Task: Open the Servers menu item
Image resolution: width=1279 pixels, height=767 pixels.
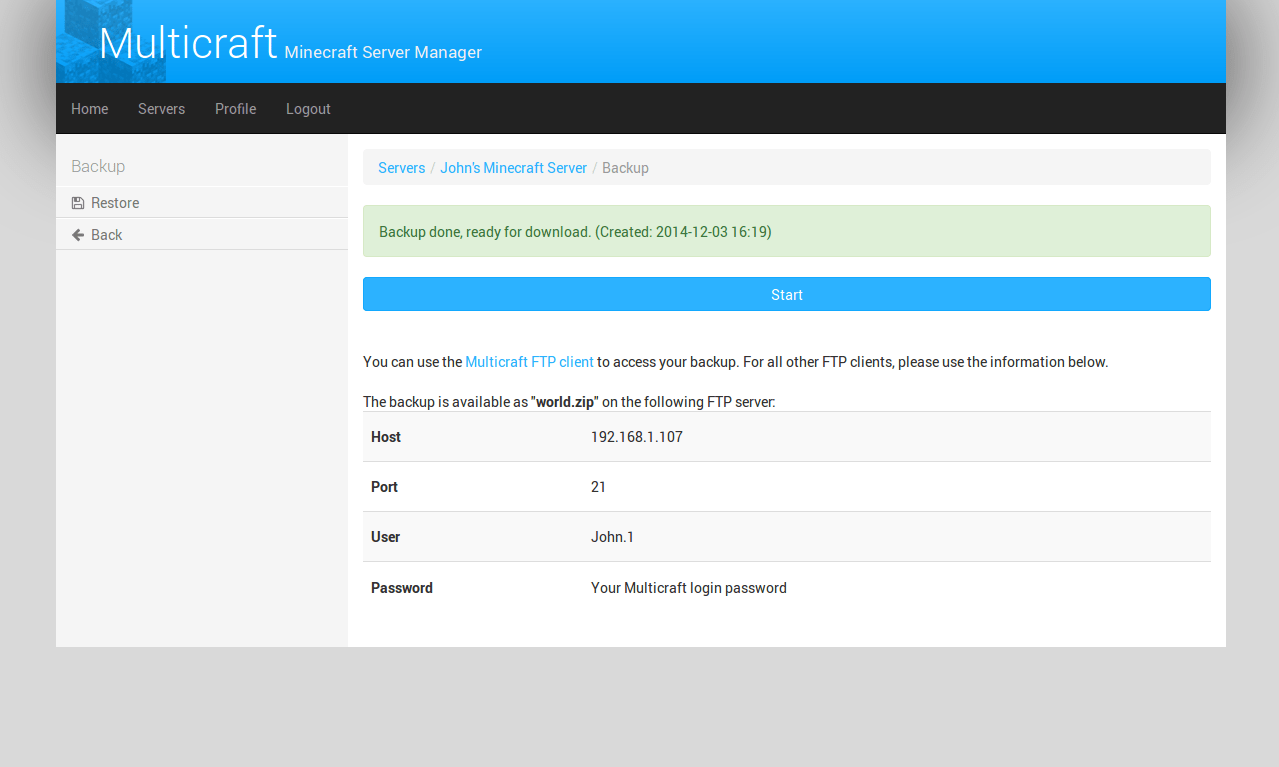Action: click(161, 109)
